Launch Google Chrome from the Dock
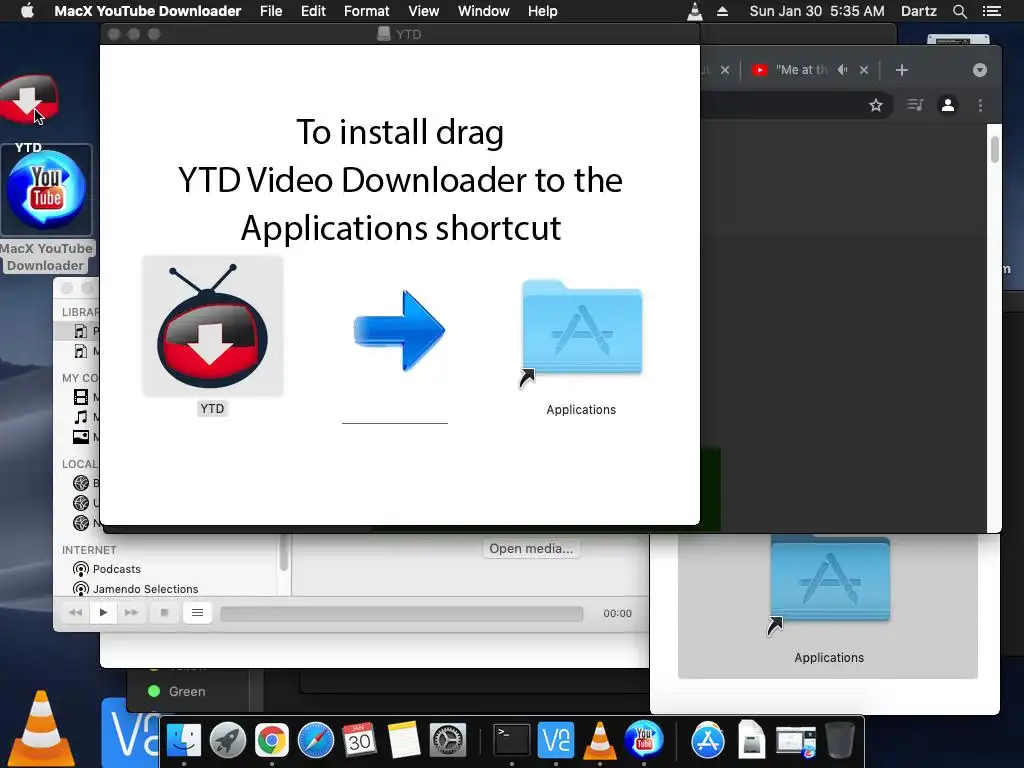This screenshot has width=1024, height=768. (x=272, y=740)
